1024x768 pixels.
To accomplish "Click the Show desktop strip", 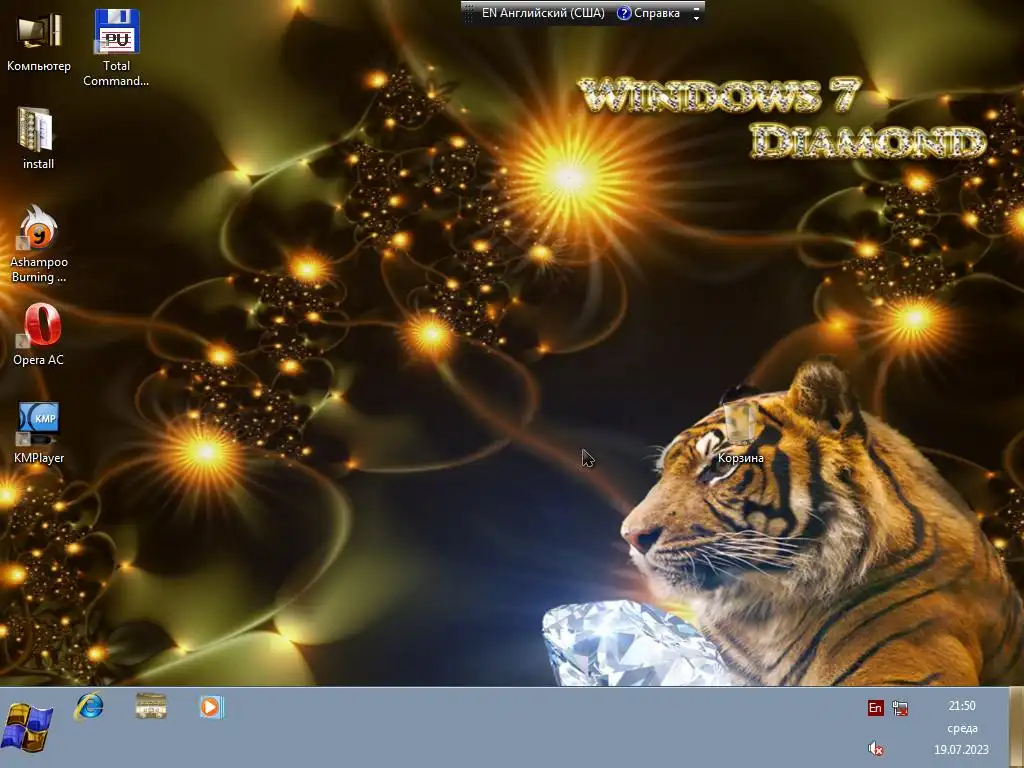I will (1017, 728).
